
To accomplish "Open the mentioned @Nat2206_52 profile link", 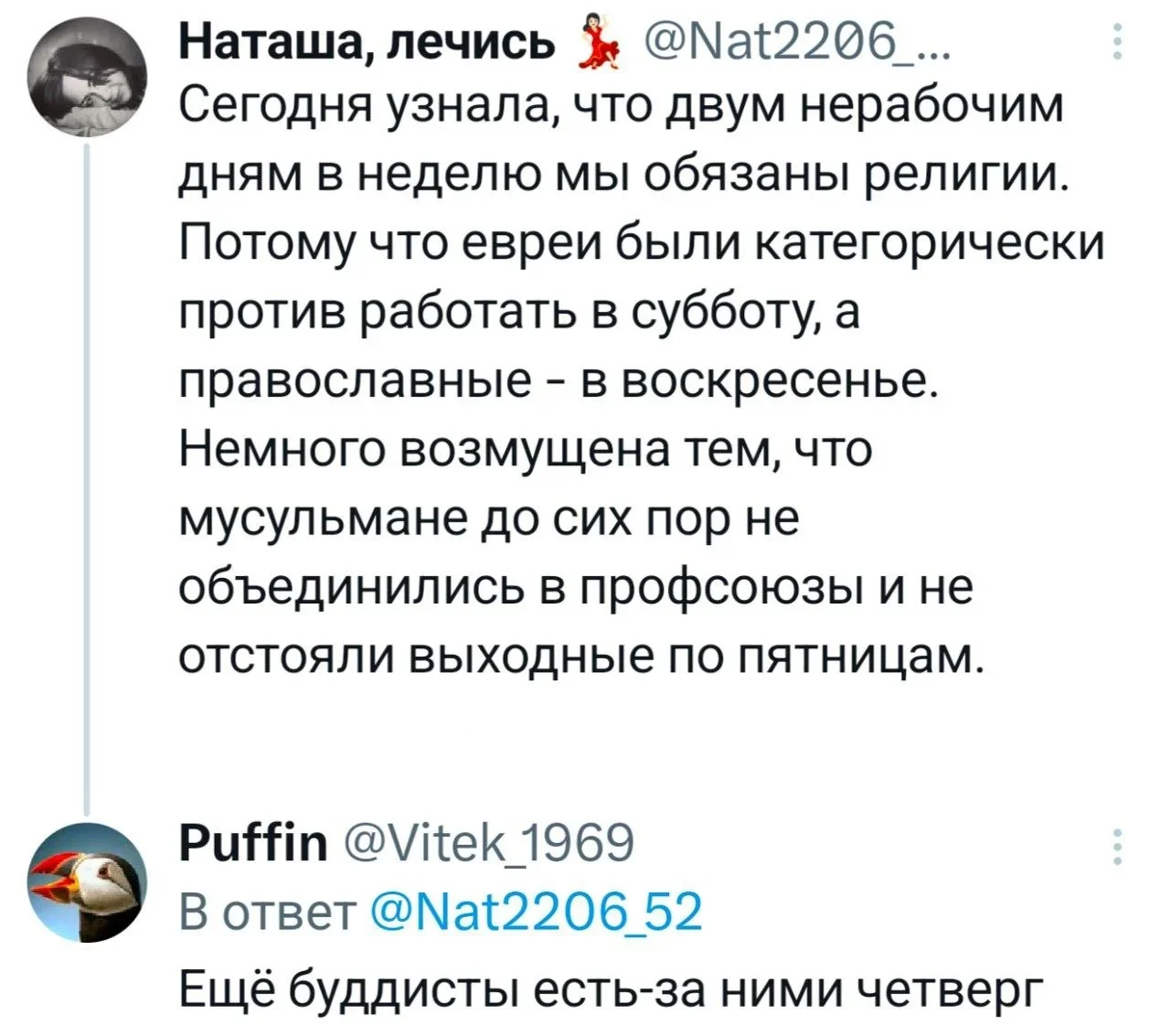I will (534, 911).
